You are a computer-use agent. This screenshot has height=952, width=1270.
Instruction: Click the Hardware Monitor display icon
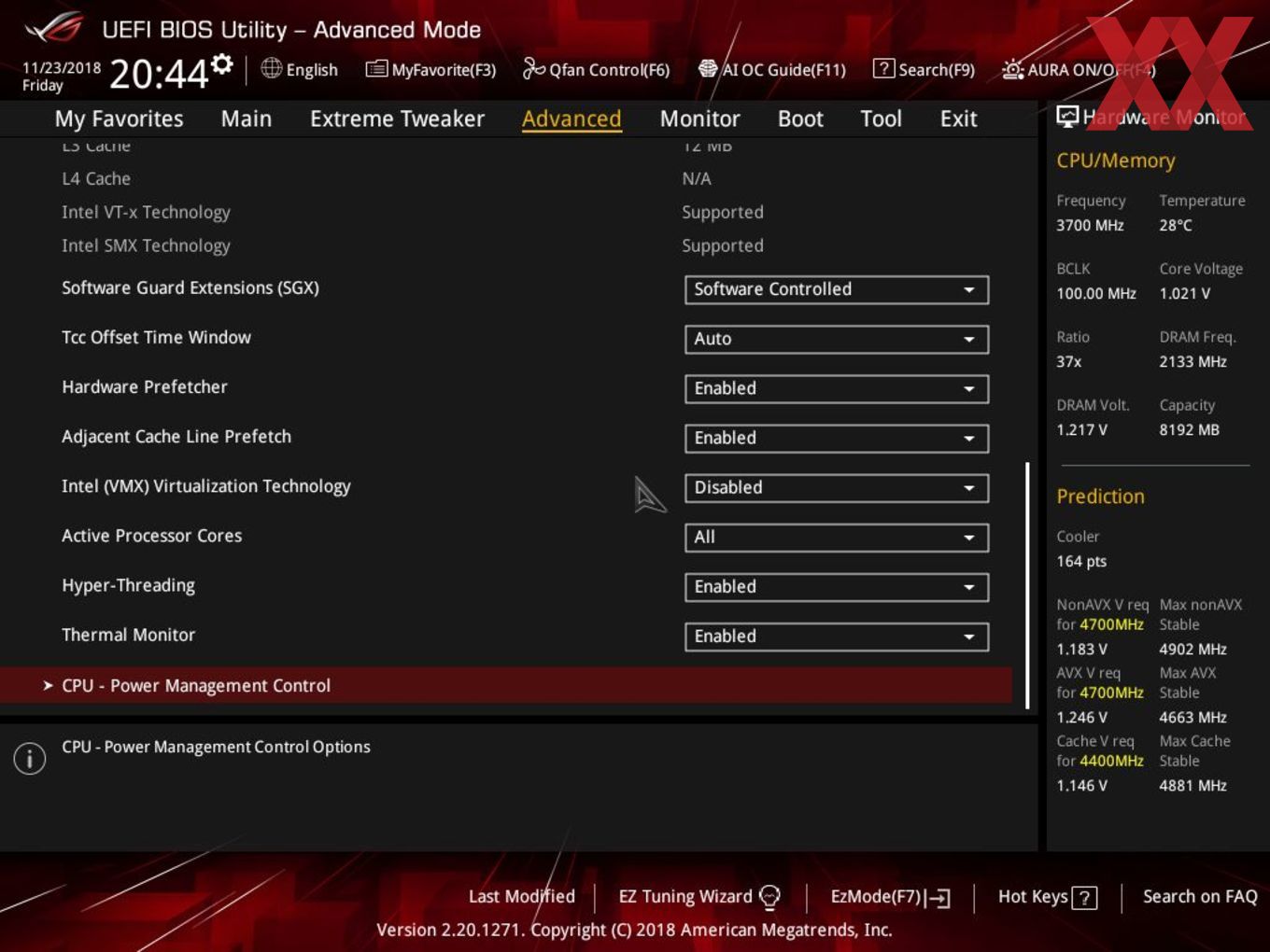[x=1067, y=117]
